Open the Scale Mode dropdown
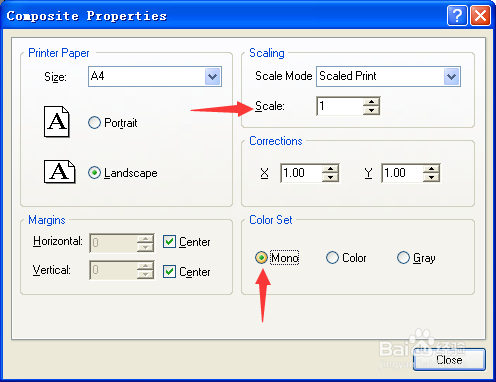The image size is (496, 382). pyautogui.click(x=452, y=77)
